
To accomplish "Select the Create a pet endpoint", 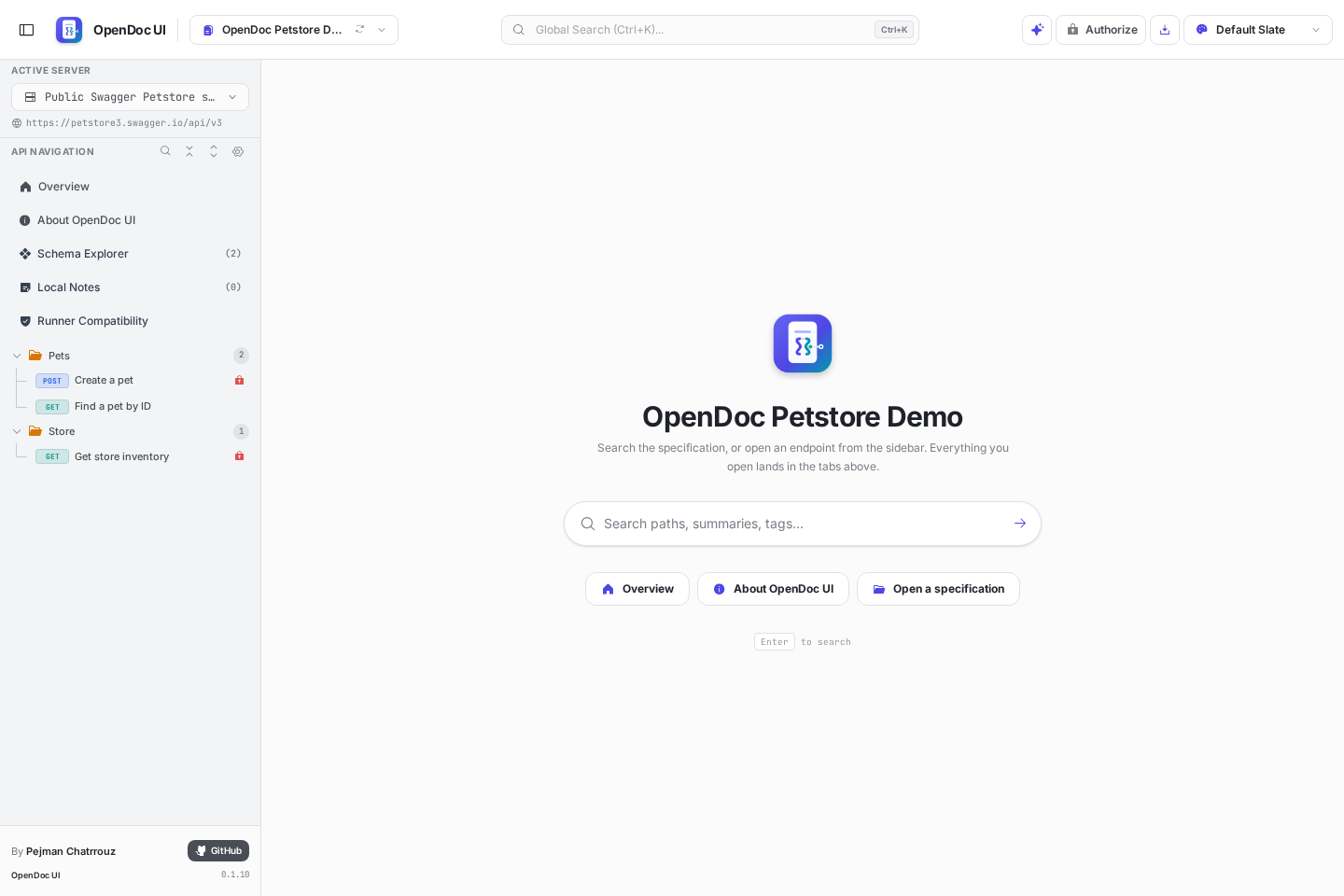I will (x=140, y=381).
